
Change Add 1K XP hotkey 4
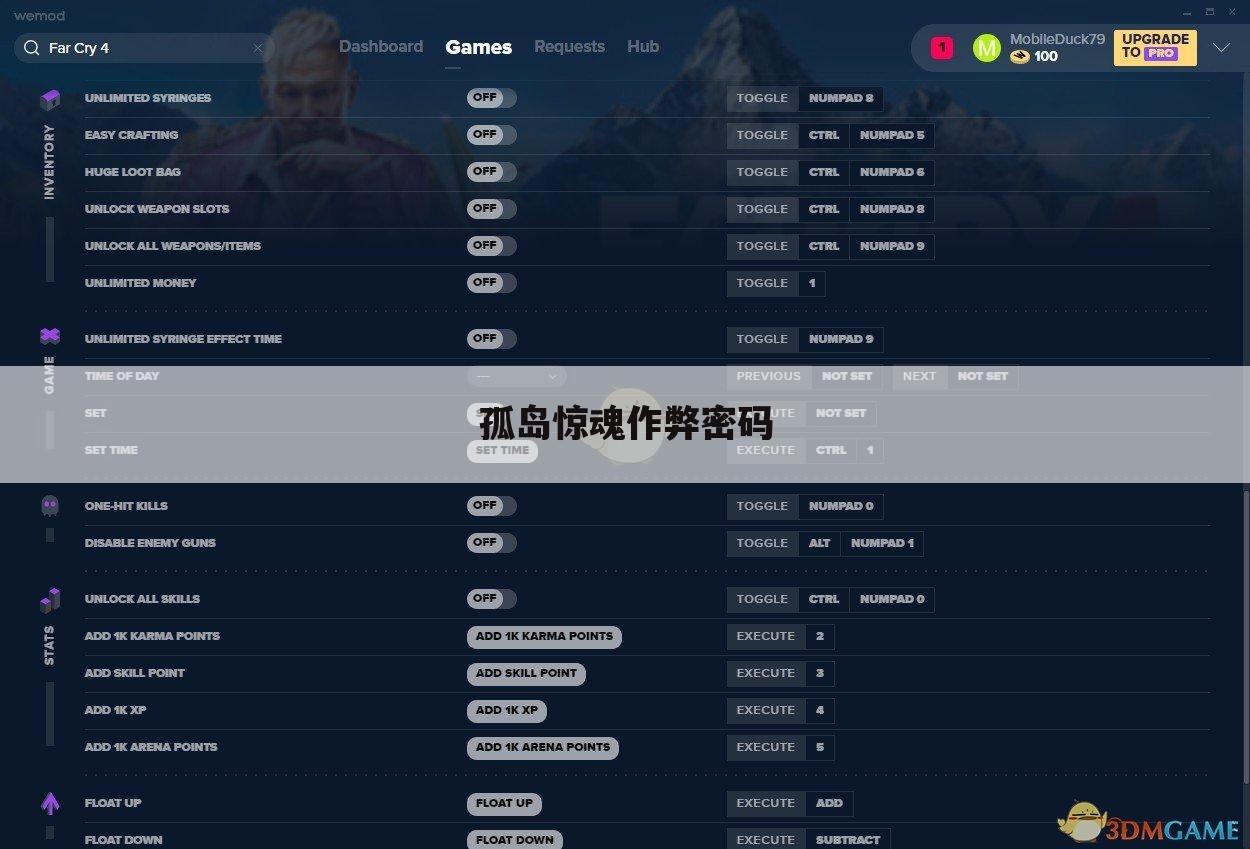820,710
